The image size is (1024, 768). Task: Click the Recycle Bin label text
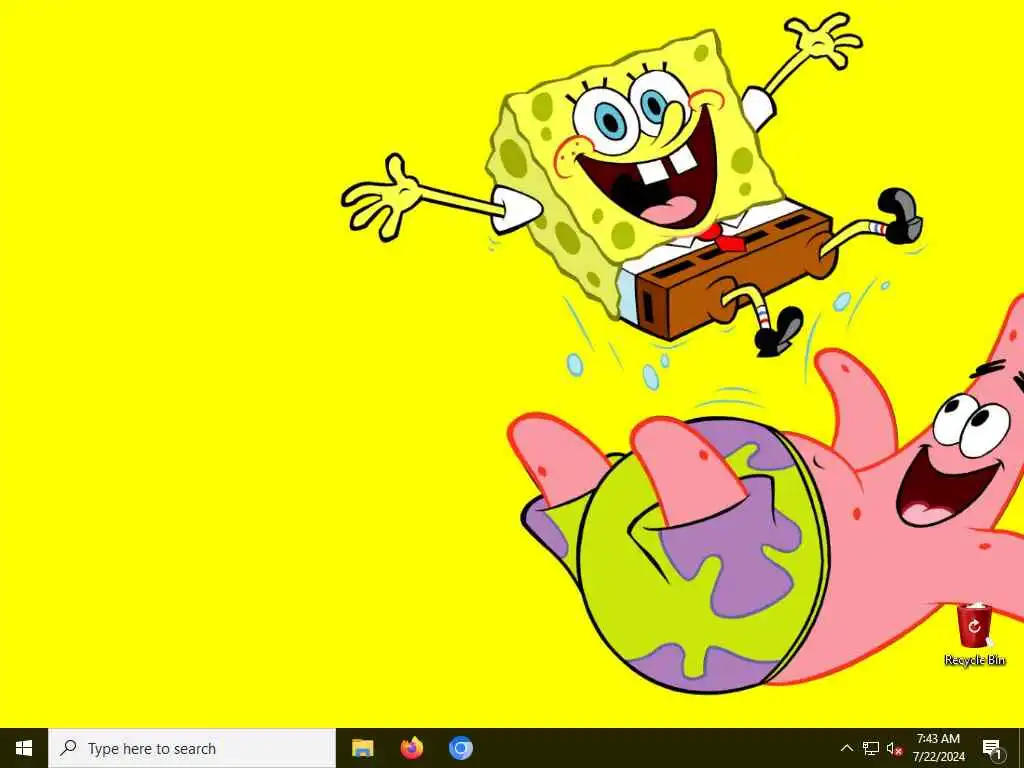pyautogui.click(x=974, y=660)
